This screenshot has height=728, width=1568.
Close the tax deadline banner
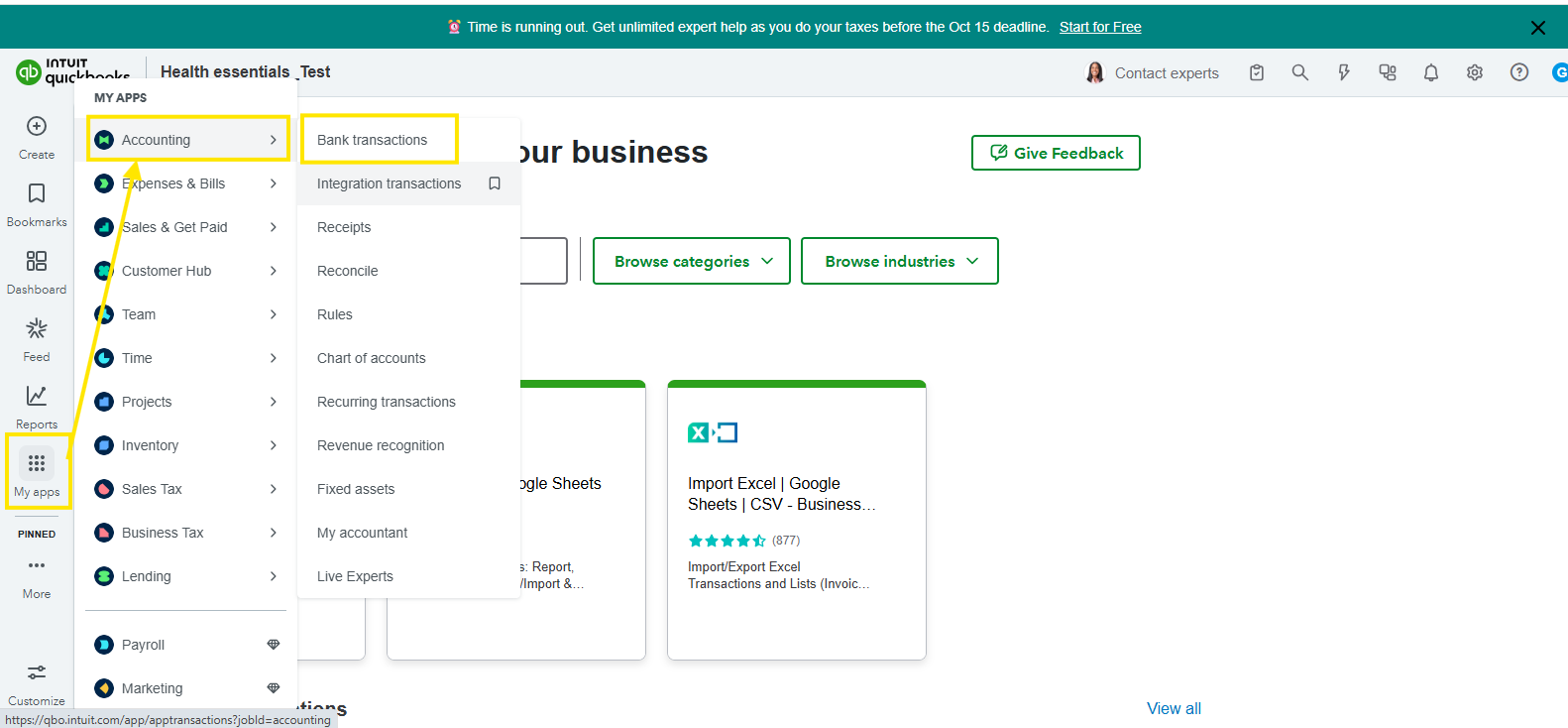coord(1538,28)
